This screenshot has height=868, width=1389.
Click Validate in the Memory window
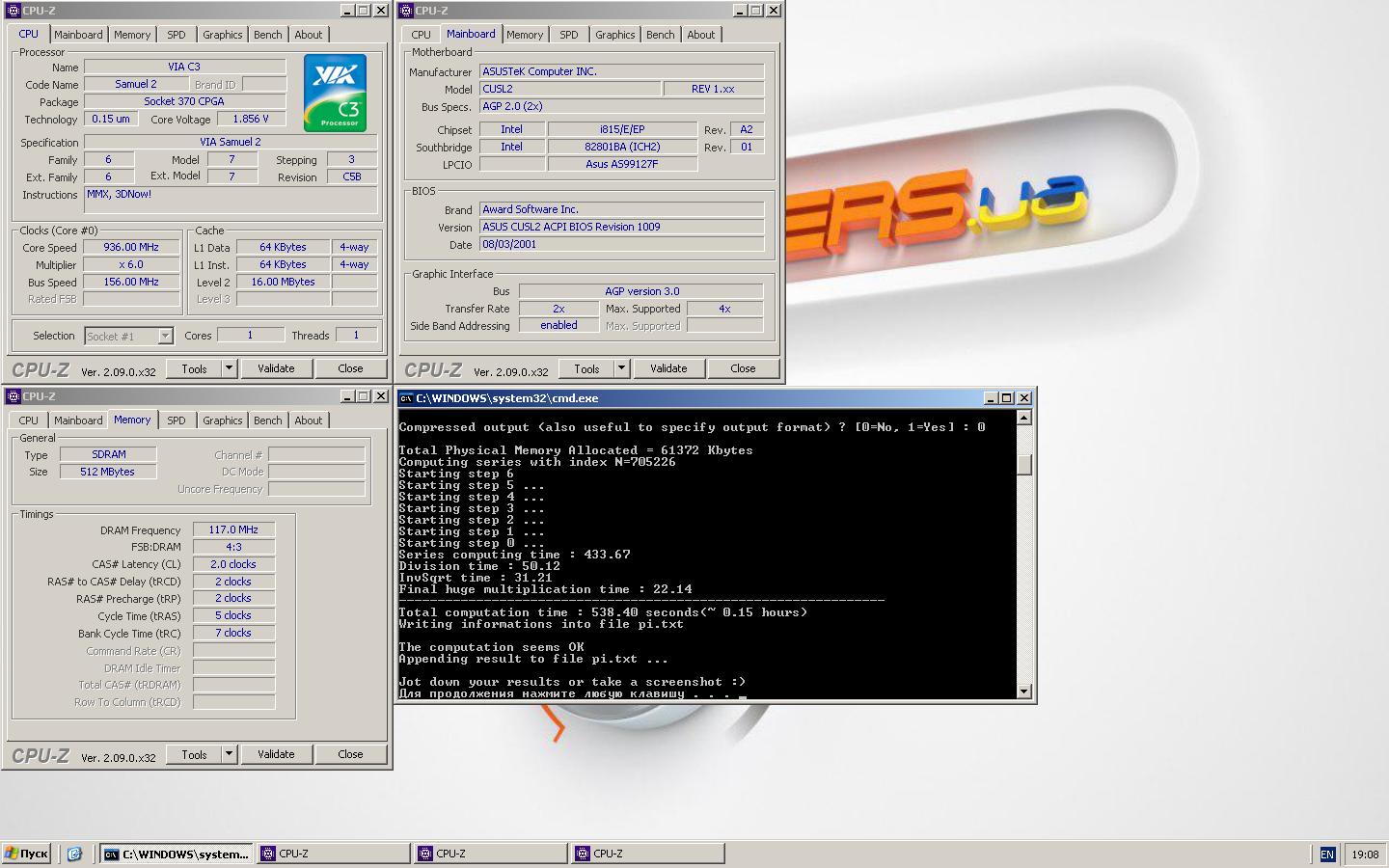[x=276, y=754]
